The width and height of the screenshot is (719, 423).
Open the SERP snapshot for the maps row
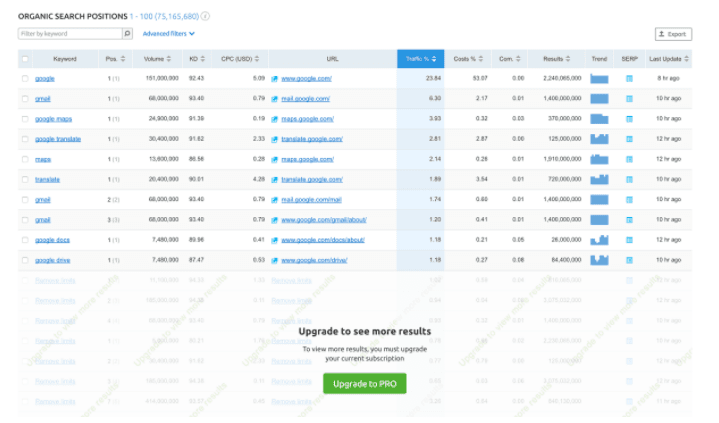629,159
